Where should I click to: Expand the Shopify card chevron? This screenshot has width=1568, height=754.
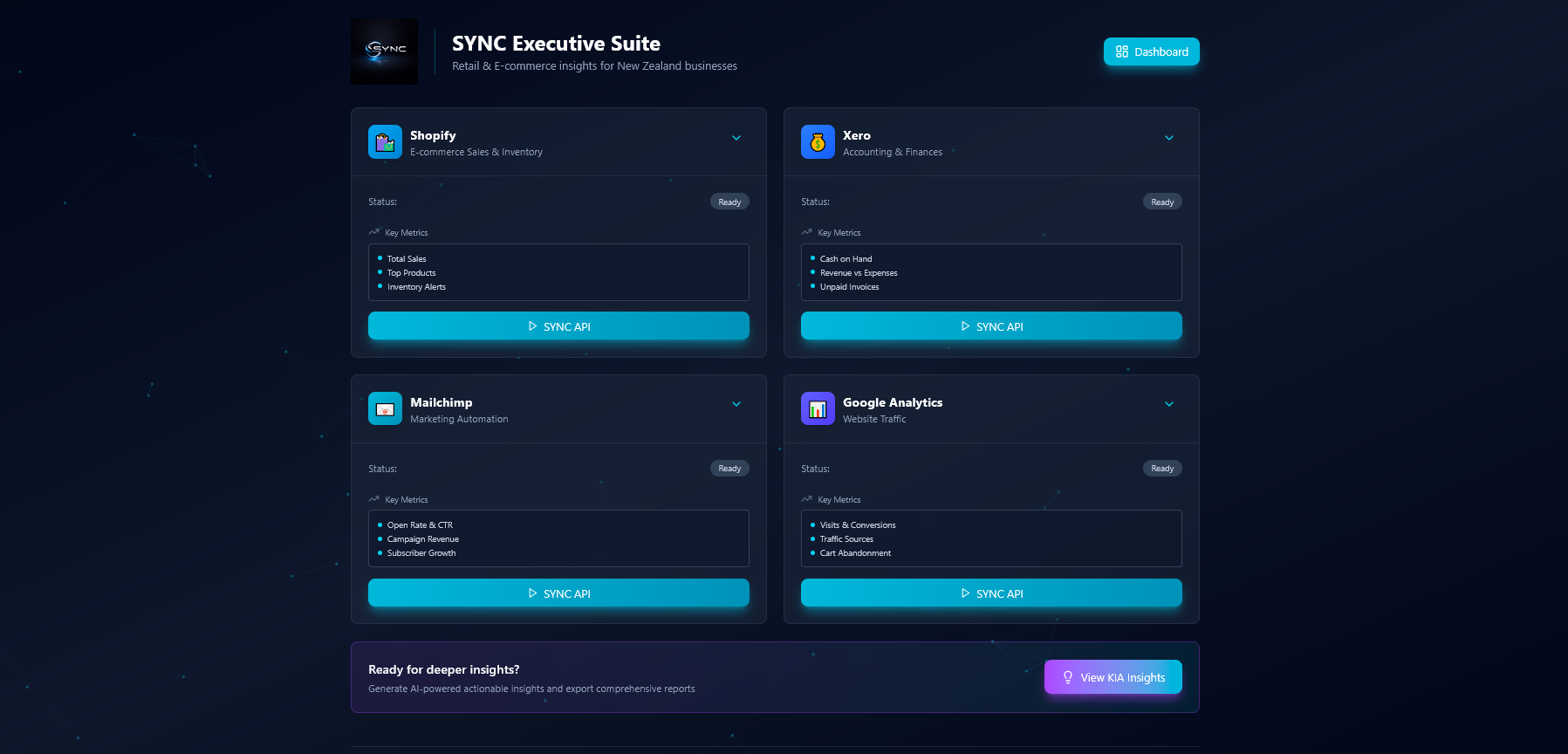pos(736,138)
